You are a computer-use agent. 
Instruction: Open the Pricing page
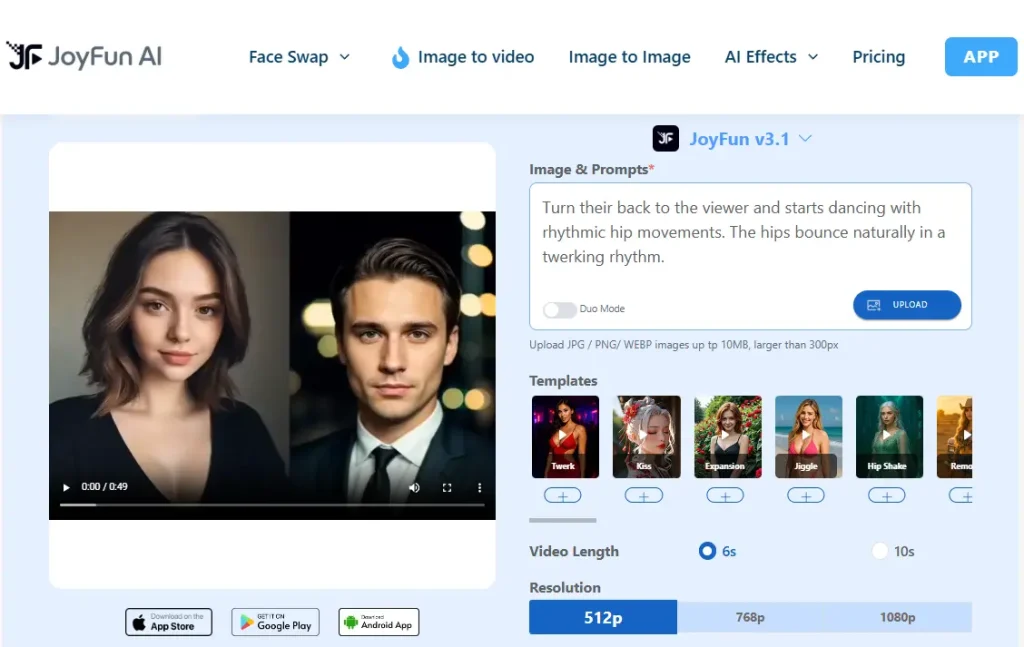tap(878, 57)
